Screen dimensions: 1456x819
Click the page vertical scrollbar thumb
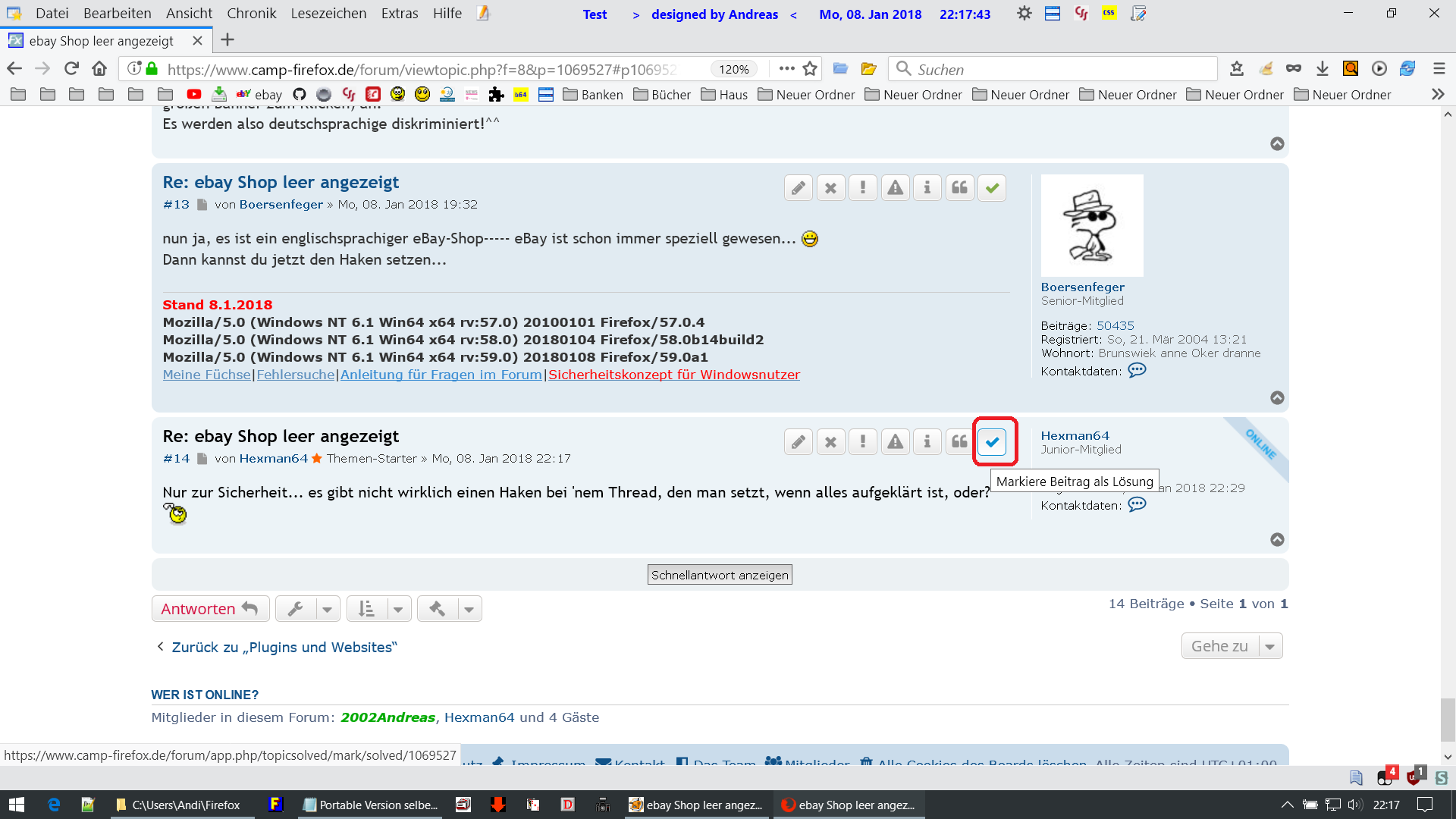click(1447, 719)
